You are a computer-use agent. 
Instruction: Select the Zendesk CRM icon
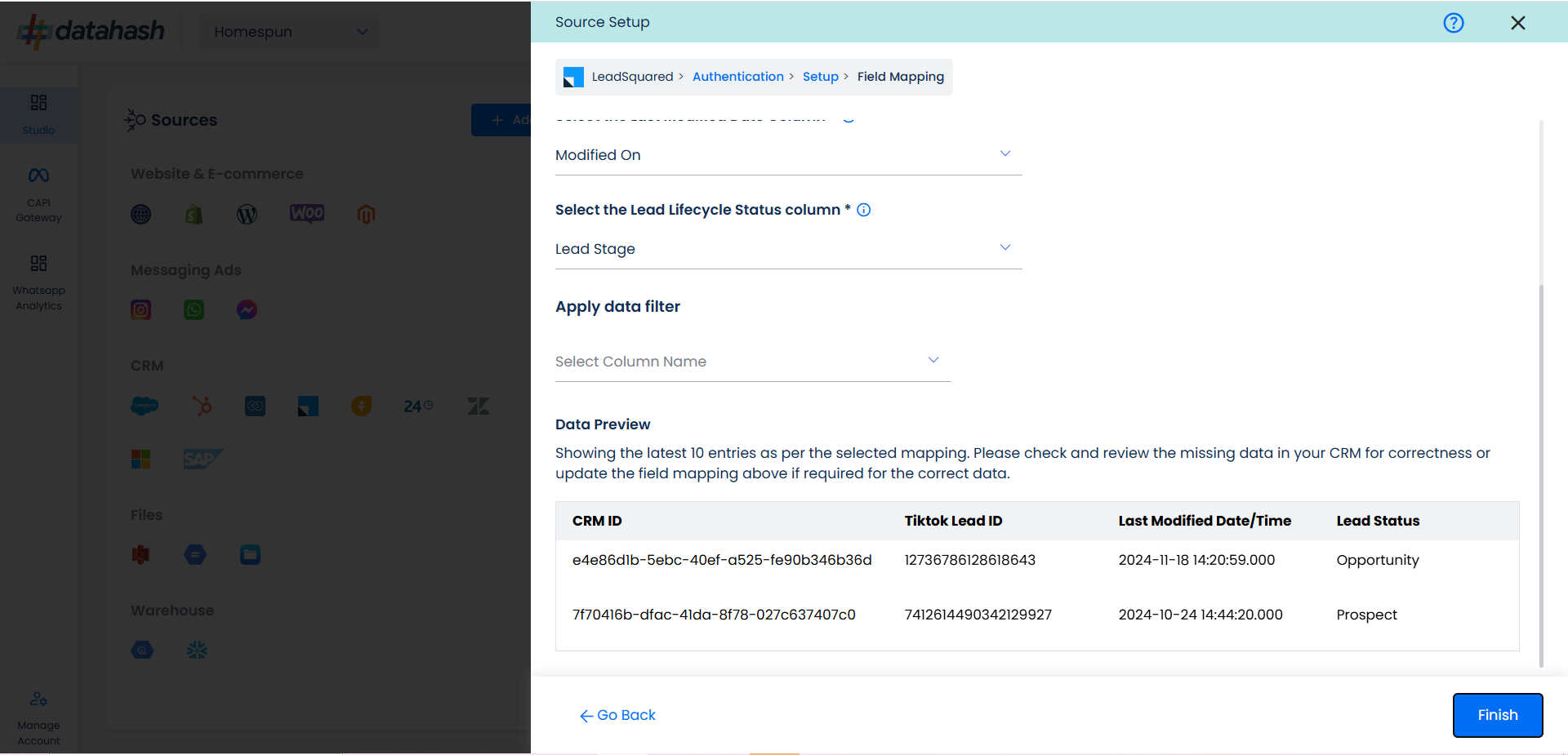[x=478, y=406]
